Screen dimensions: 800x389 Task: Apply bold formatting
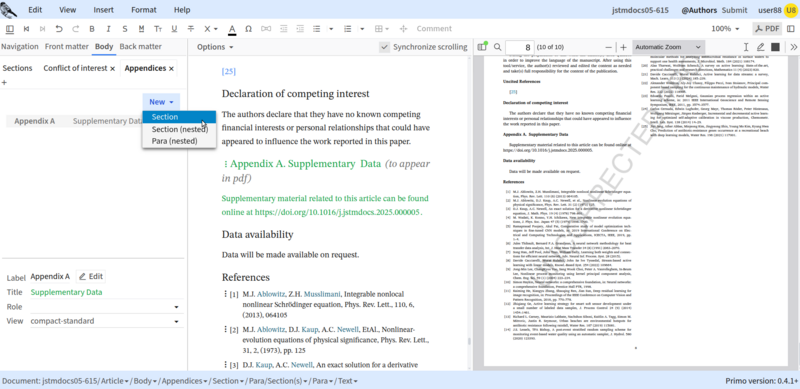pyautogui.click(x=92, y=29)
